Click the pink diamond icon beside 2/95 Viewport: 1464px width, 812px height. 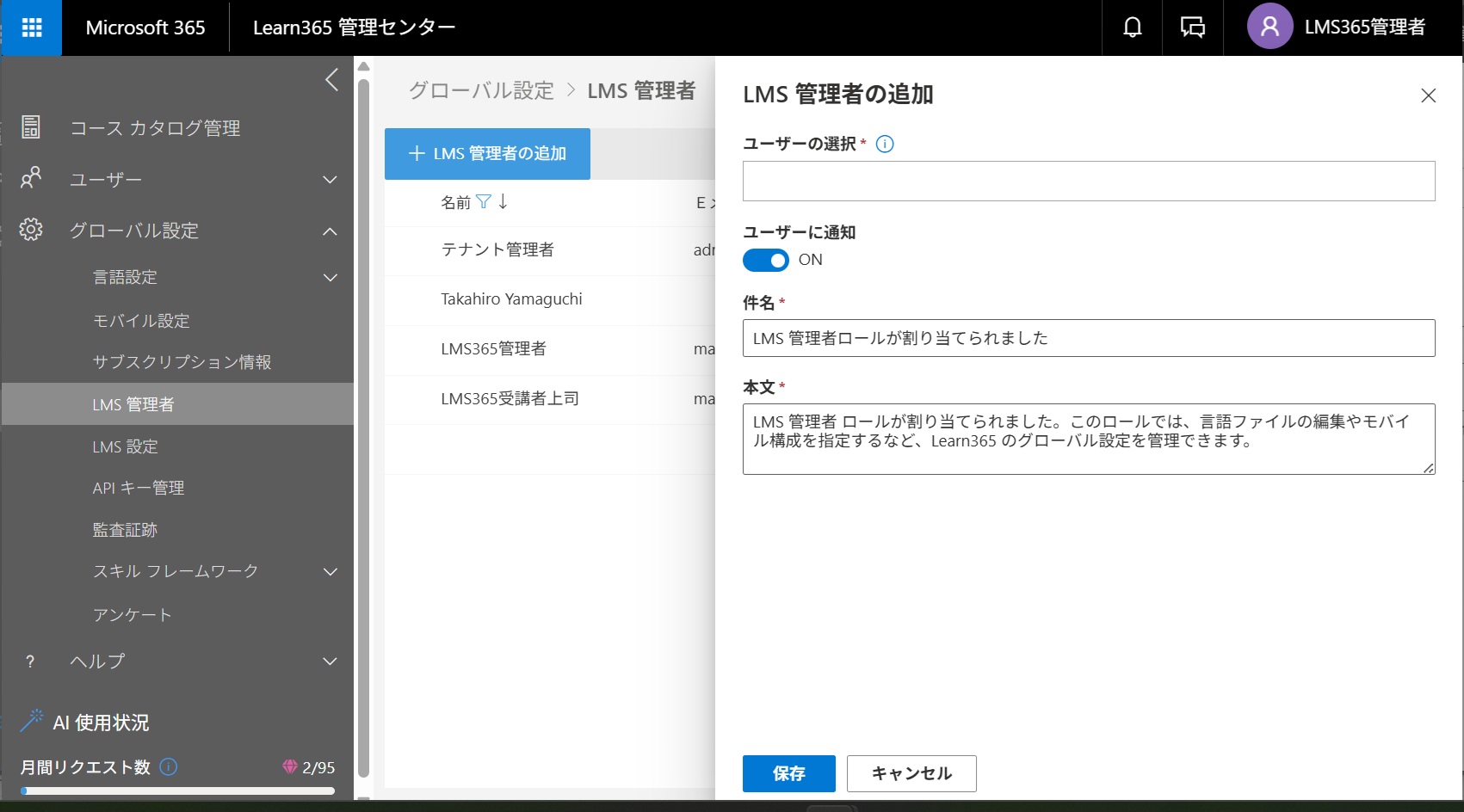click(290, 766)
